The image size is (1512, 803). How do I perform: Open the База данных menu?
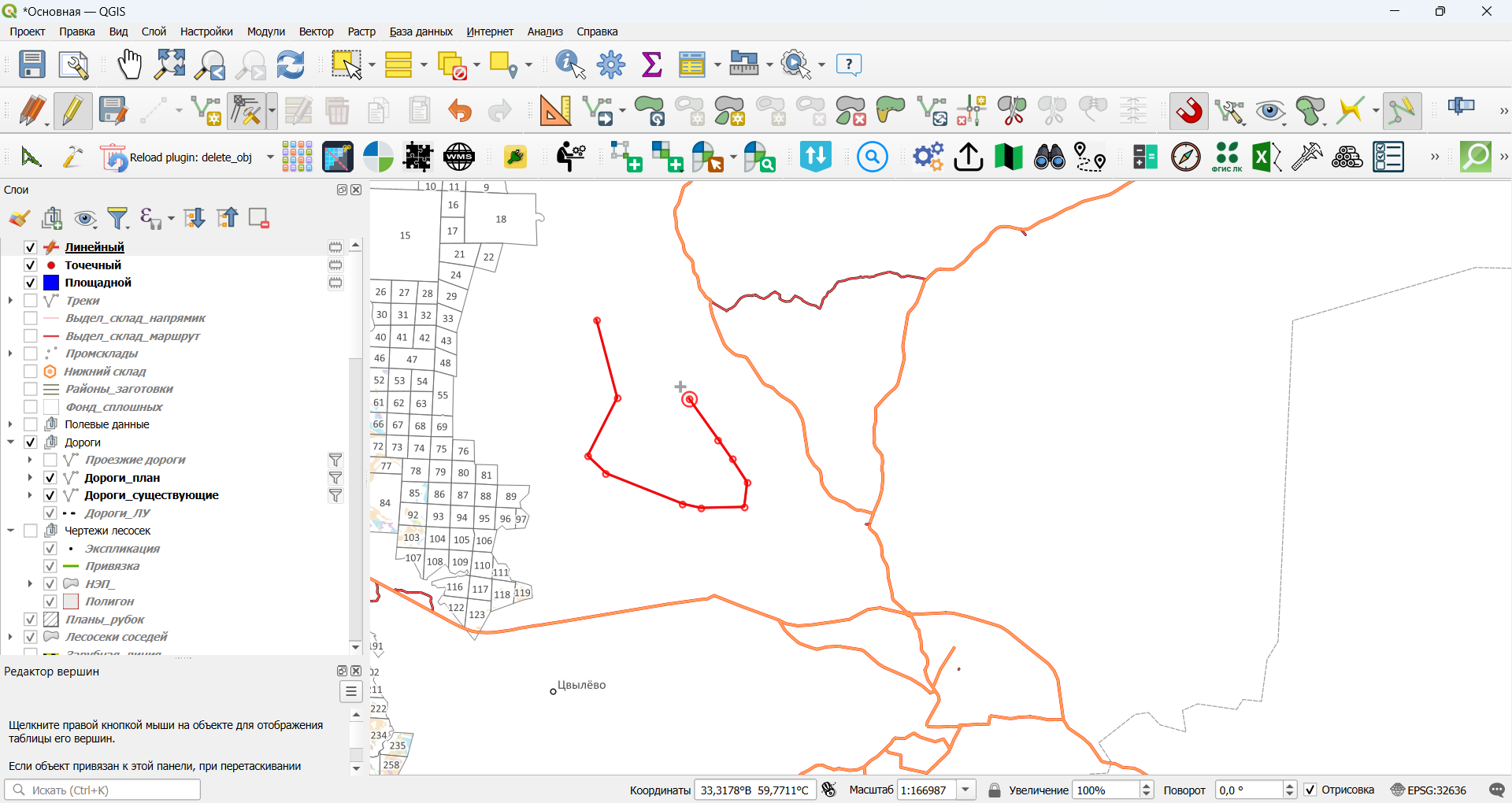(421, 31)
